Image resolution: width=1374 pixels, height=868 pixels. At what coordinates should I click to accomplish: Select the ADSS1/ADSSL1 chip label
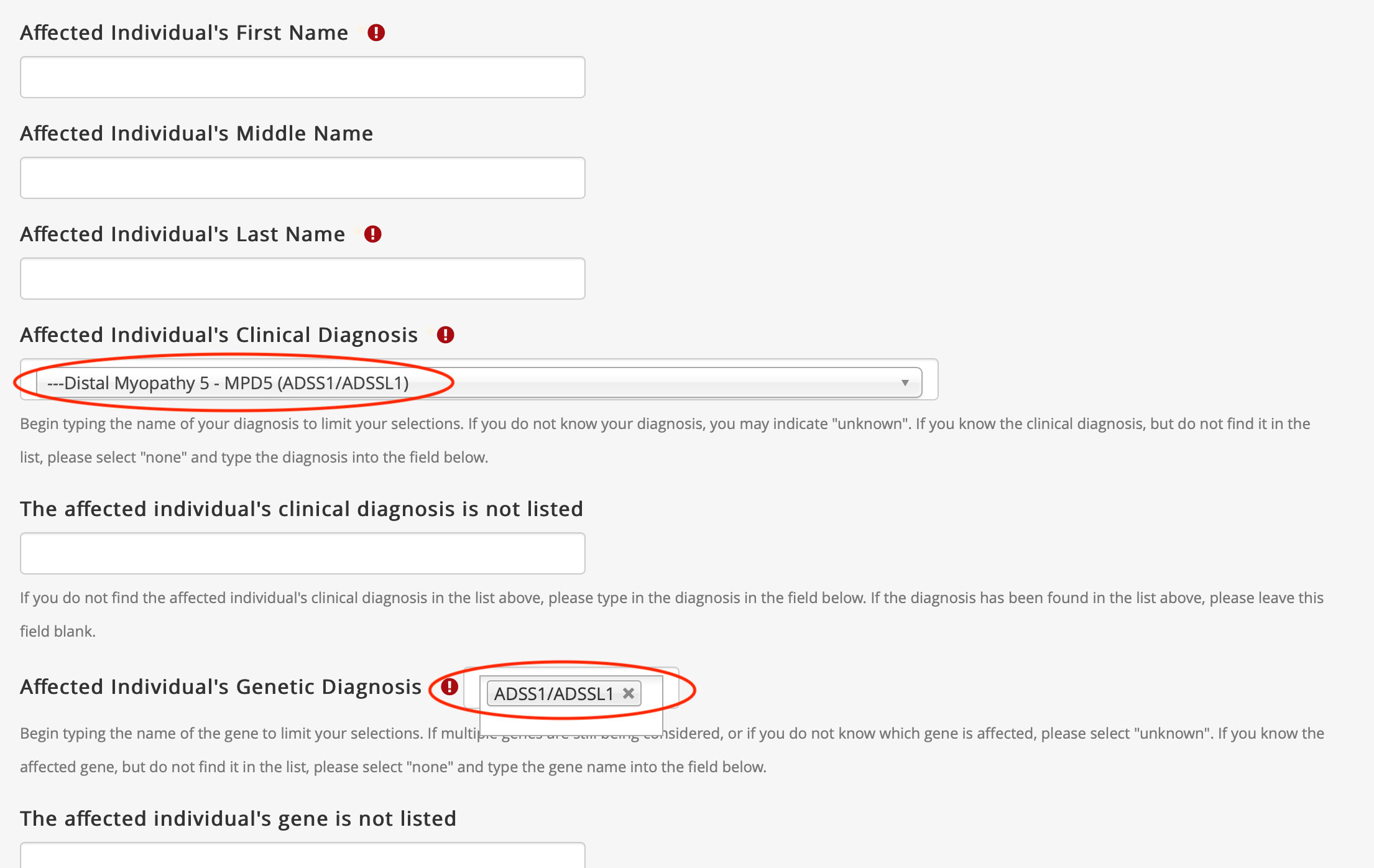point(553,693)
